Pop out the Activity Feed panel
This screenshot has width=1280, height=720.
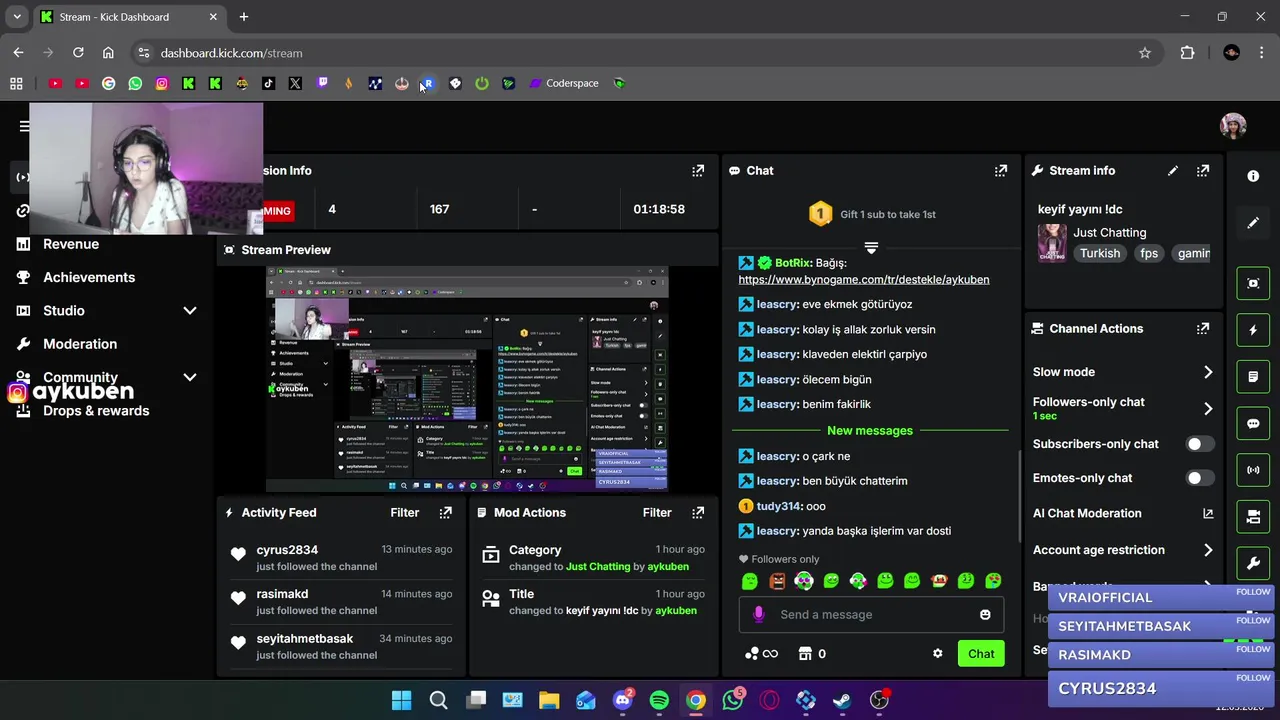446,512
